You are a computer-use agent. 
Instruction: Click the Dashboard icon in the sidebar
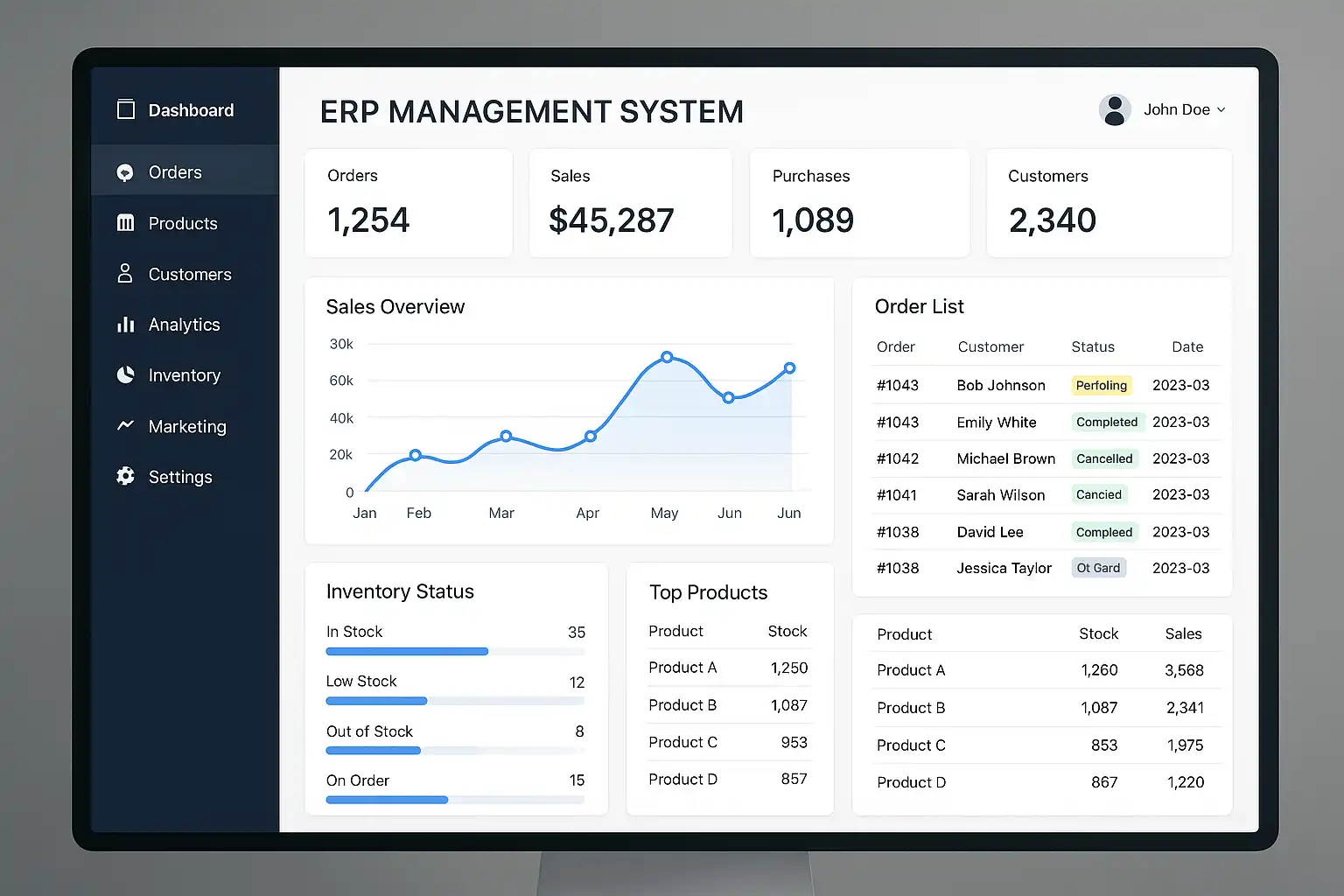coord(126,109)
